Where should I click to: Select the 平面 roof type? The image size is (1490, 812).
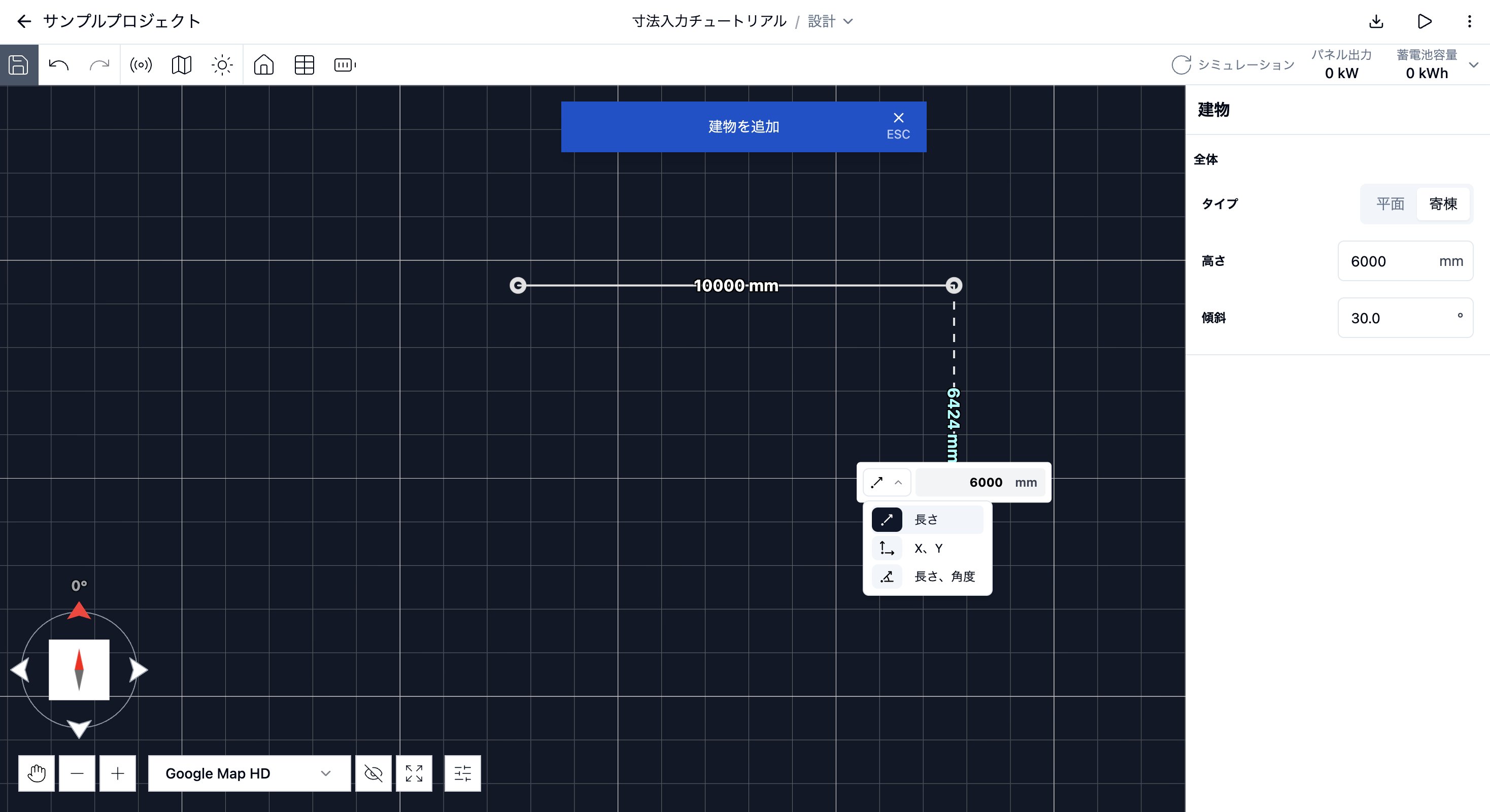(1390, 204)
